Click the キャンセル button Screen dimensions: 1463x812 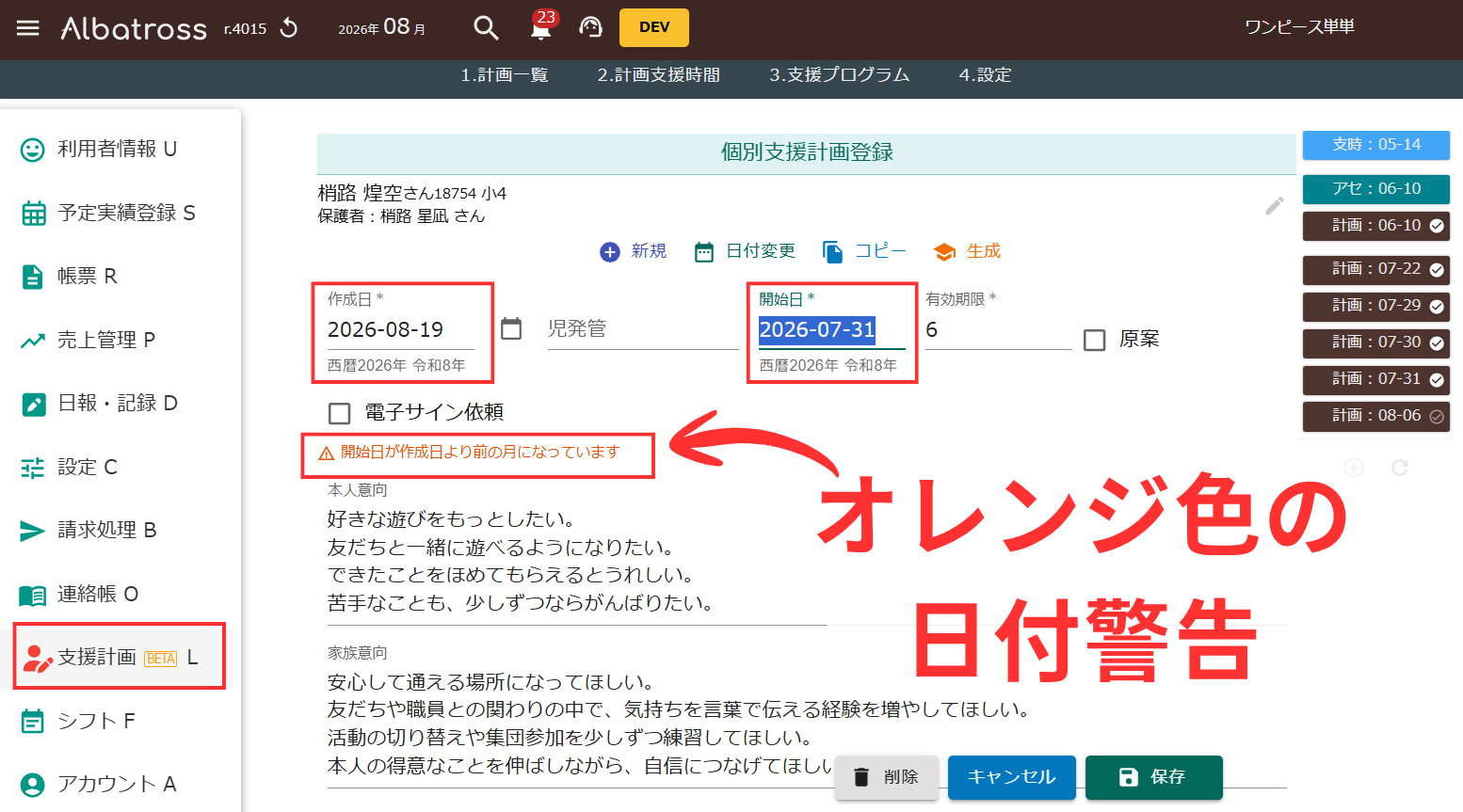point(1011,777)
